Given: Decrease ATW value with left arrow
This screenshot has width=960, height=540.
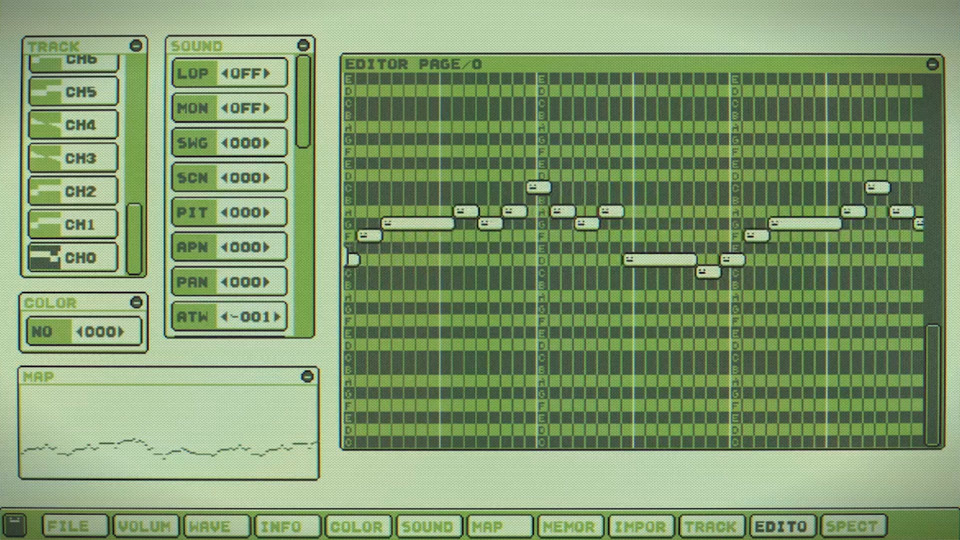Looking at the screenshot, I should [225, 317].
